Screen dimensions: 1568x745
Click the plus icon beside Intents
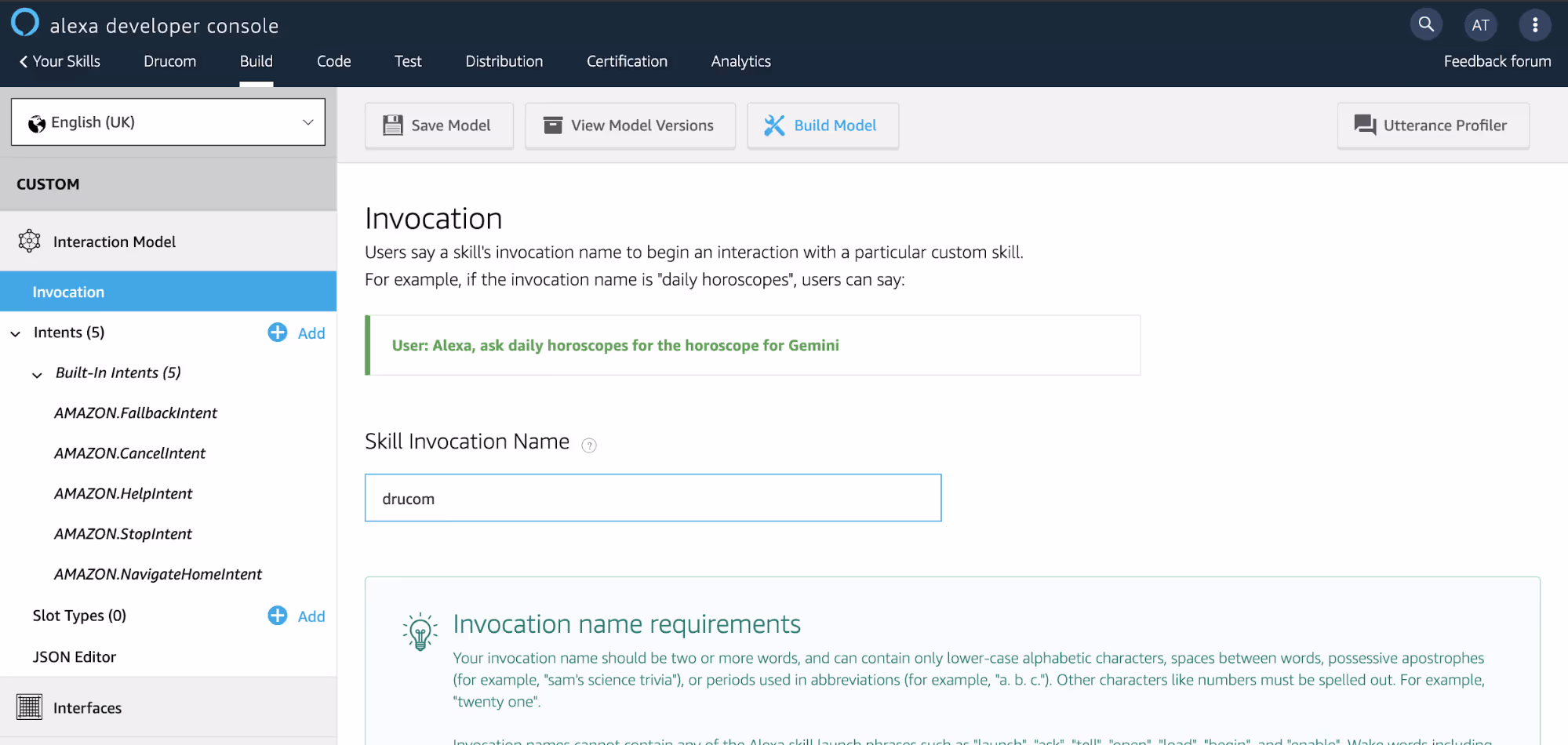(x=278, y=333)
